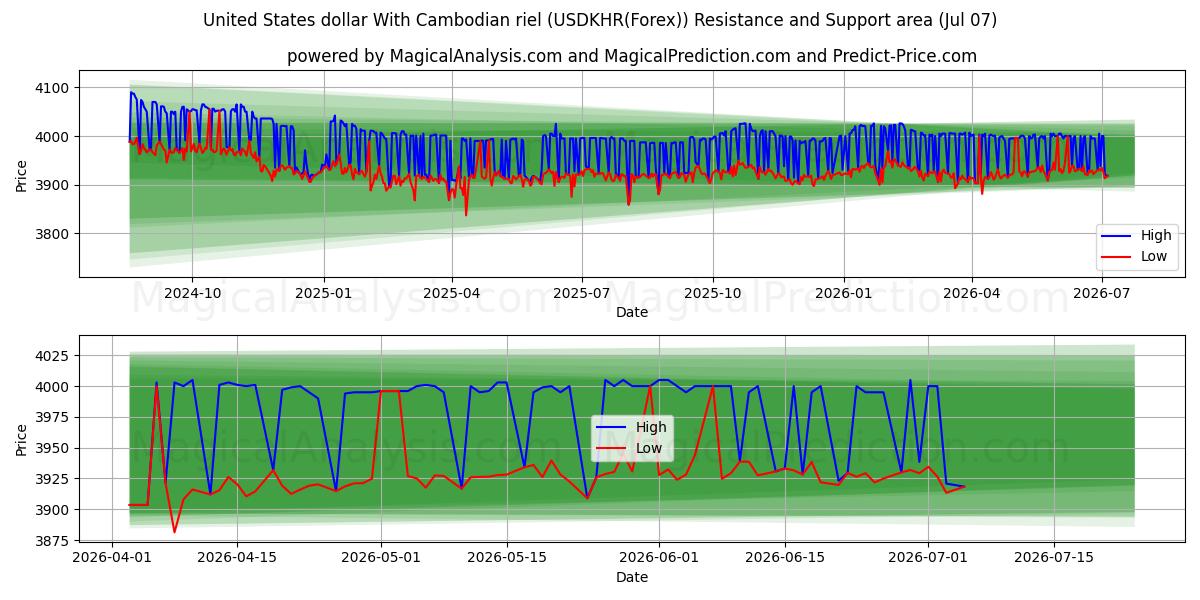This screenshot has height=600, width=1200.
Task: Click the chart title mentioning USDKHR(Forex)
Action: click(600, 20)
